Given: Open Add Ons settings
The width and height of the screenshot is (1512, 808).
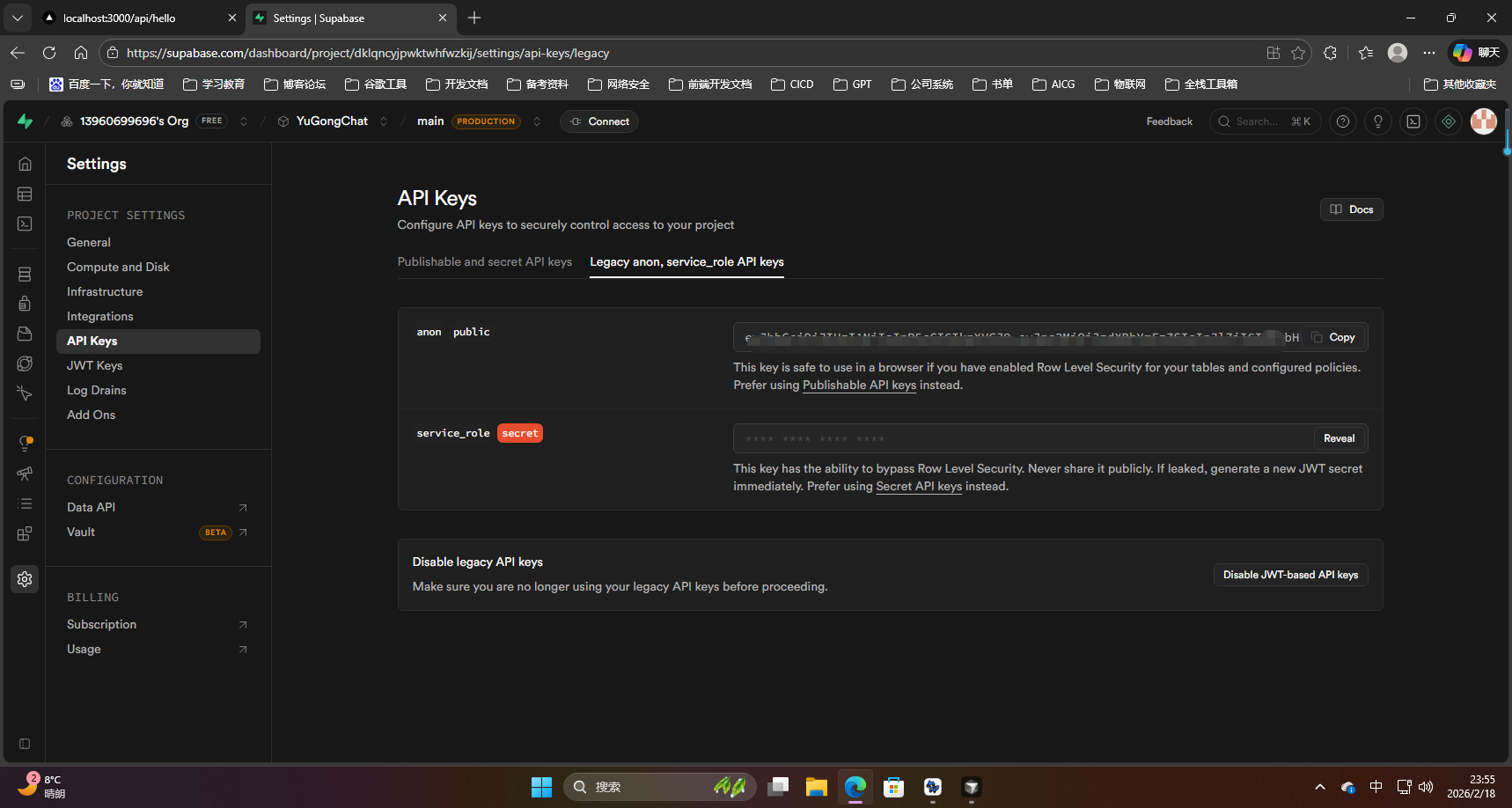Looking at the screenshot, I should coord(92,415).
